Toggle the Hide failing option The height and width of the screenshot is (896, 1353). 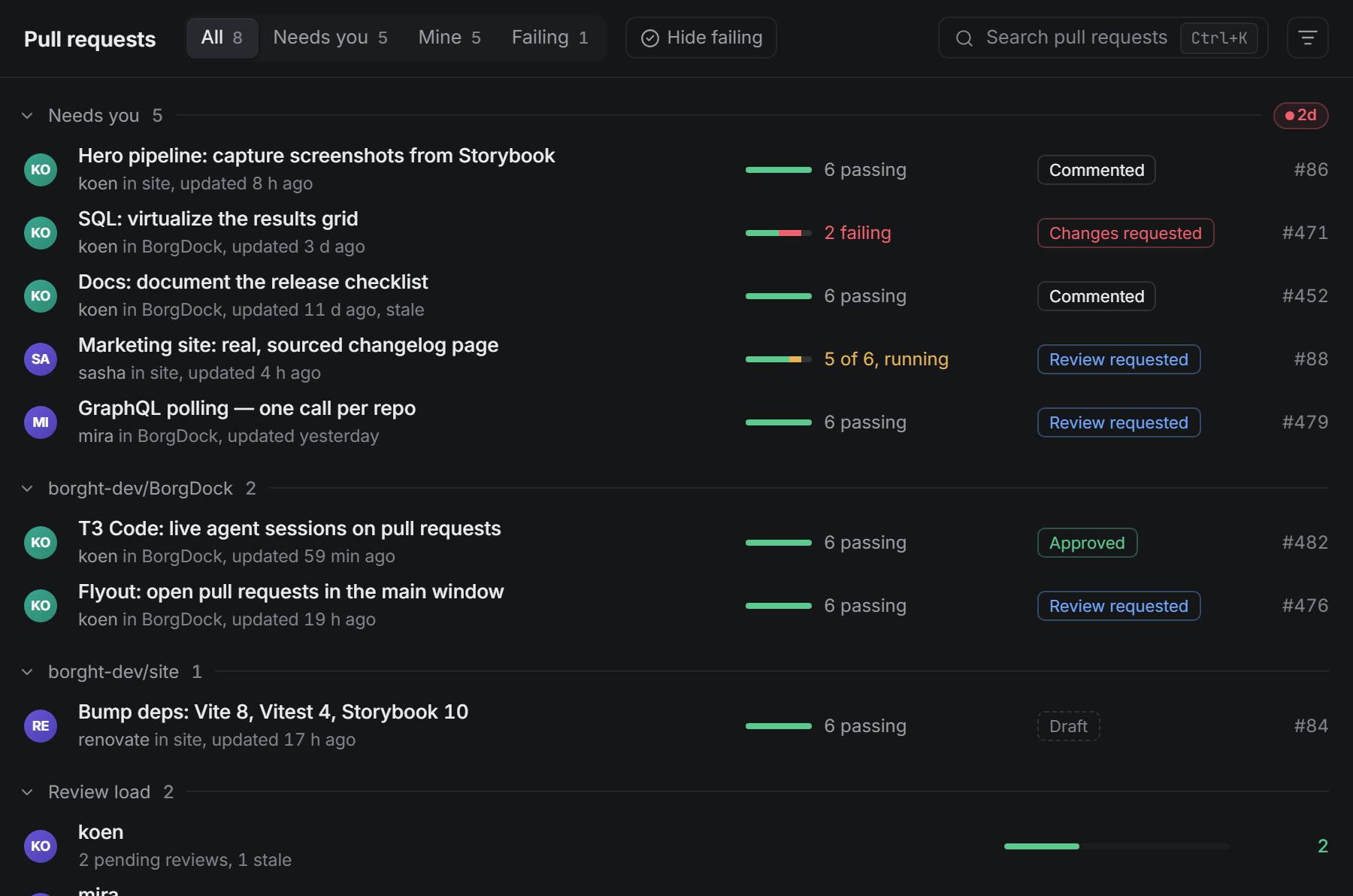[701, 38]
